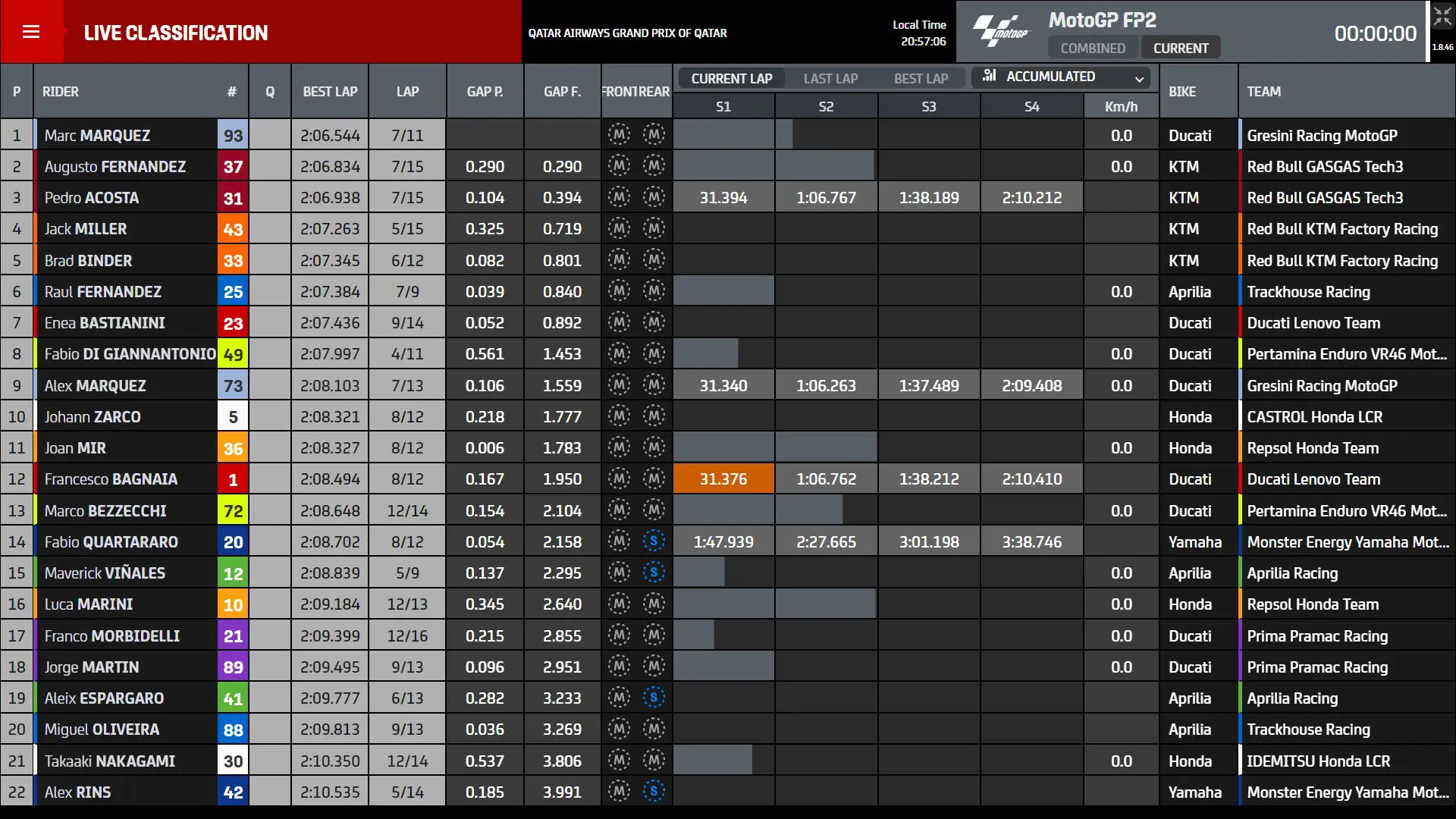Click number 12 green badge
This screenshot has width=1456, height=819.
pos(233,573)
